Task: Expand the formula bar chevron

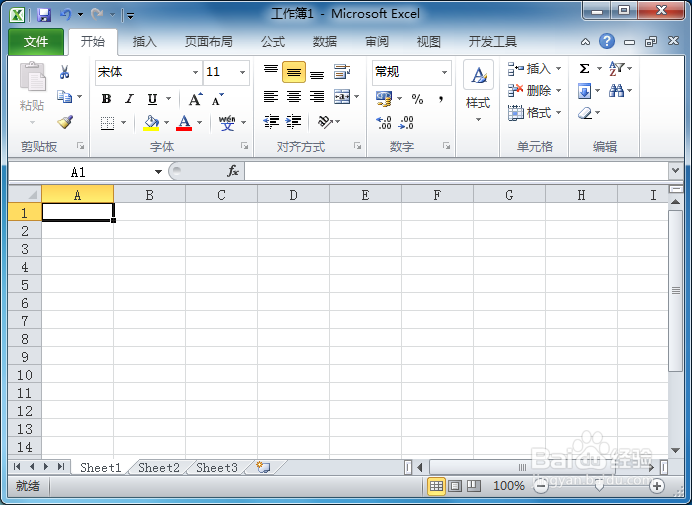Action: 676,170
